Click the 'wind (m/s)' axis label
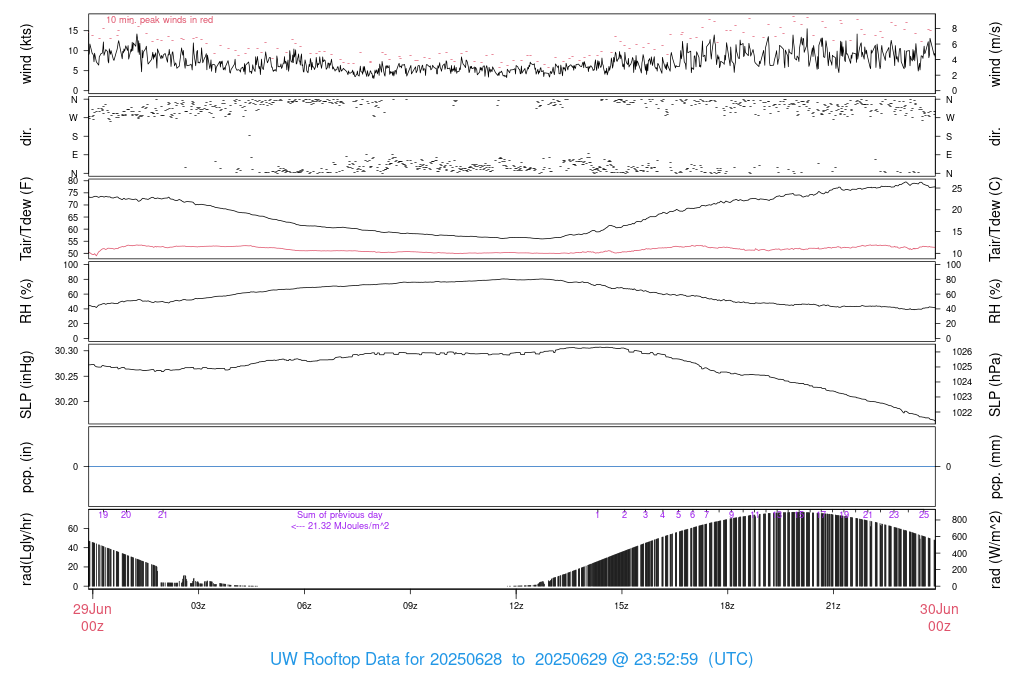 tap(996, 54)
